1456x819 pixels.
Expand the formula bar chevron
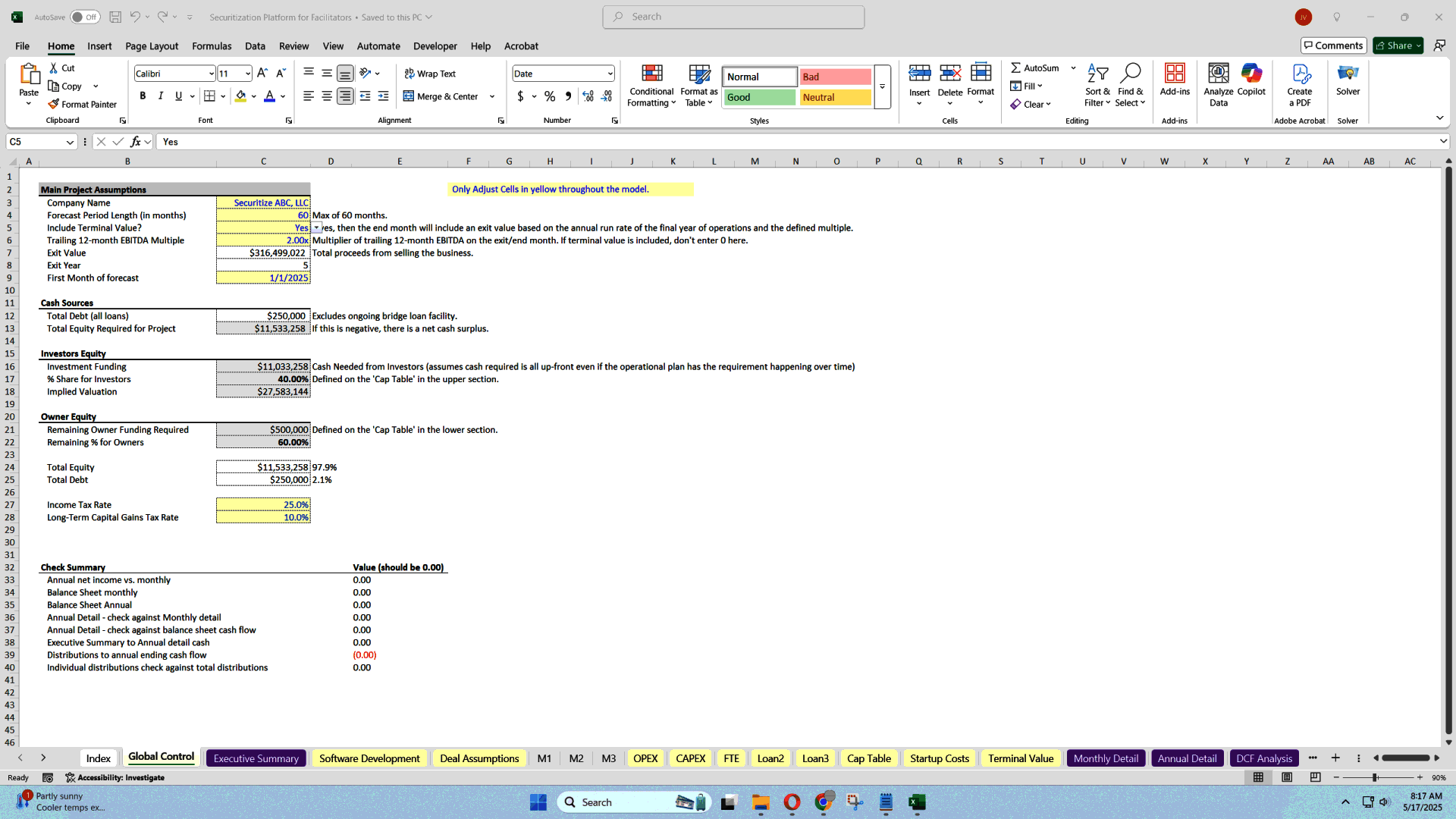coord(1442,142)
